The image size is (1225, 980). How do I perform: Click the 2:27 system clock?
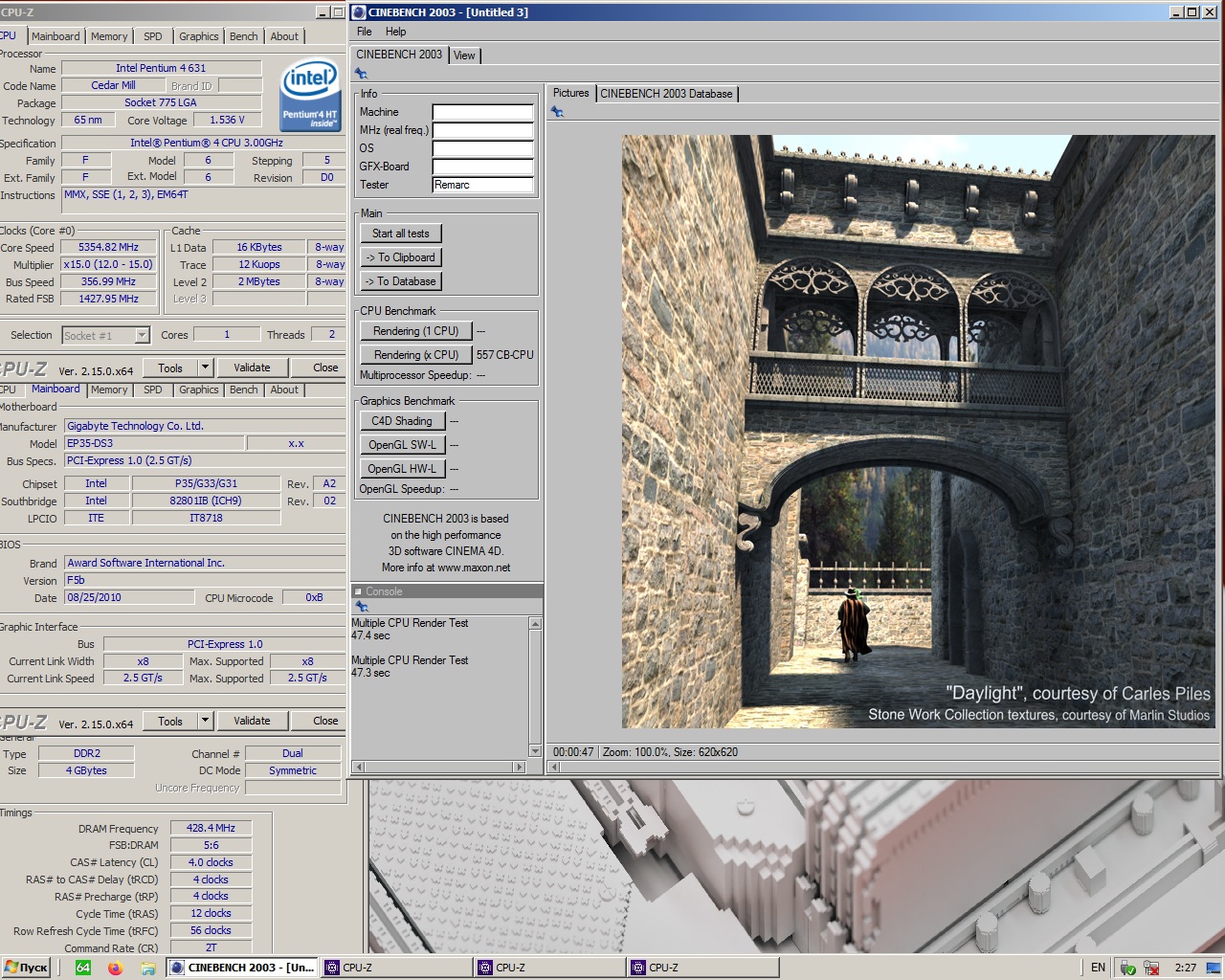click(x=1186, y=968)
